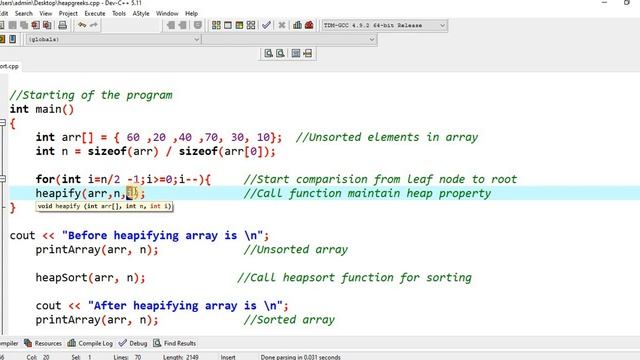640x360 pixels.
Task: Click the "Lines: 70" status bar entry
Action: (127, 357)
